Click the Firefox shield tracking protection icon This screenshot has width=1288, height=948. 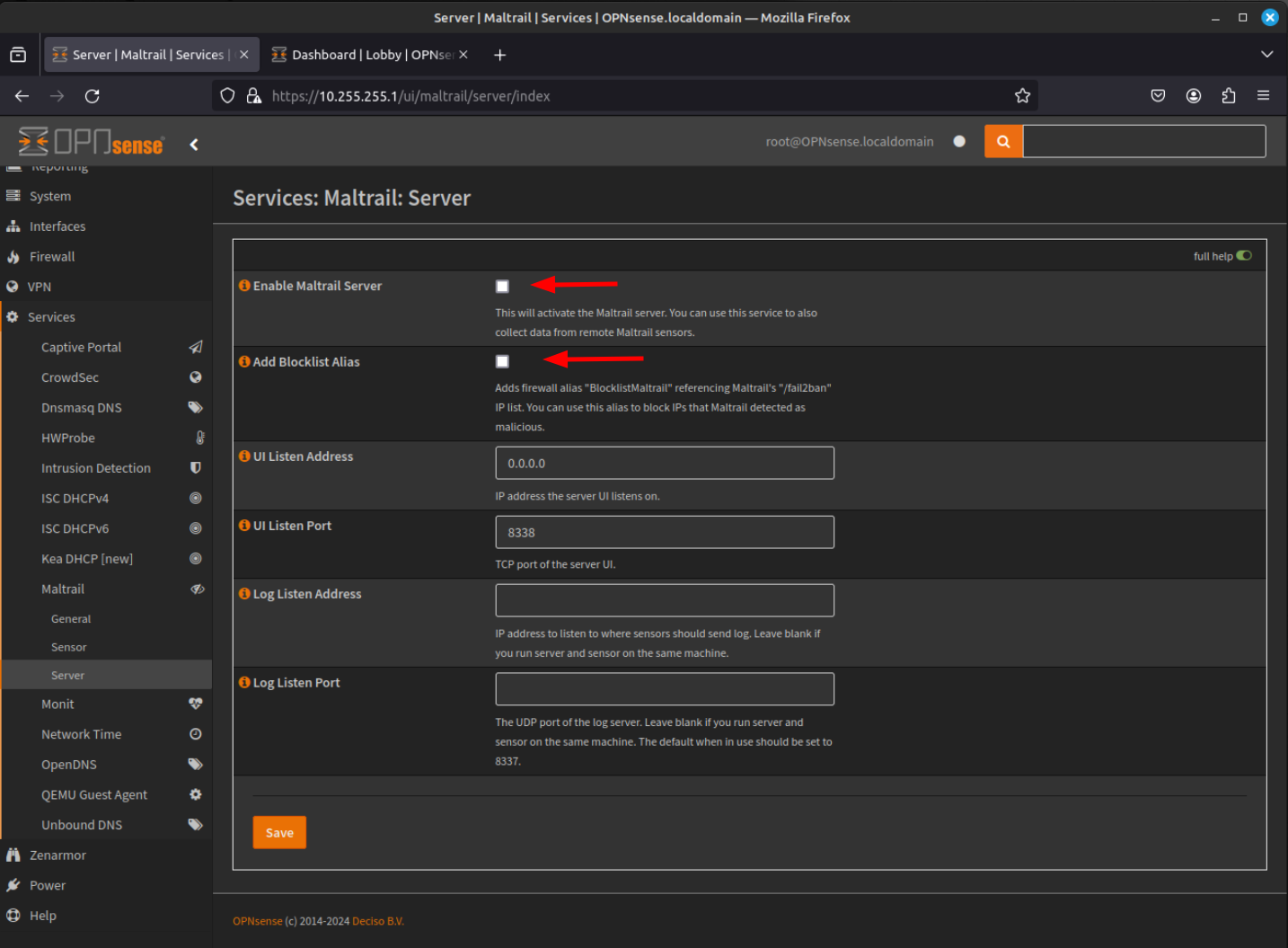(x=228, y=96)
